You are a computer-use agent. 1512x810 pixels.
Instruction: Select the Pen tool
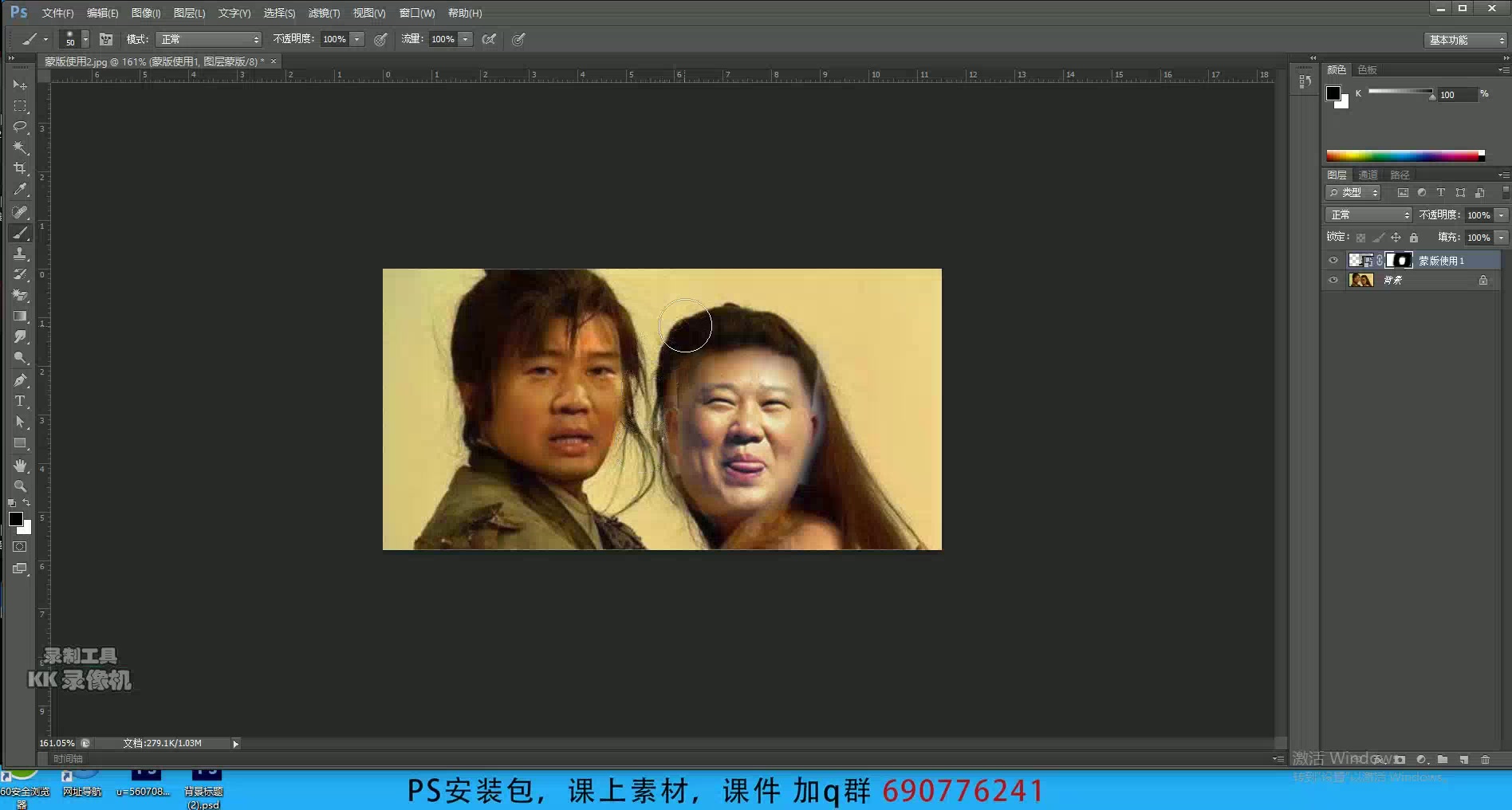coord(20,380)
